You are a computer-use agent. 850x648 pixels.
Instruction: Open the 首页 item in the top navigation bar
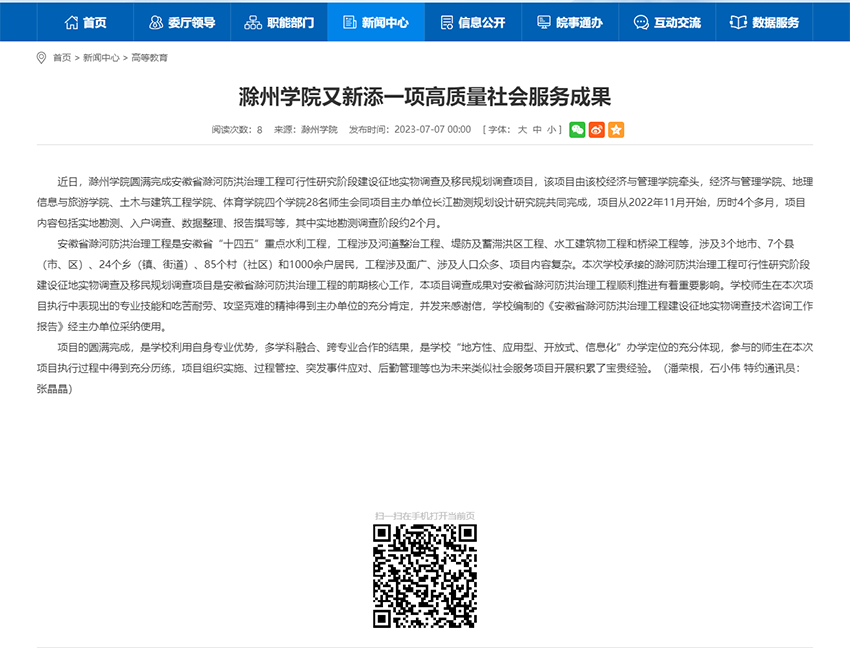click(x=85, y=22)
